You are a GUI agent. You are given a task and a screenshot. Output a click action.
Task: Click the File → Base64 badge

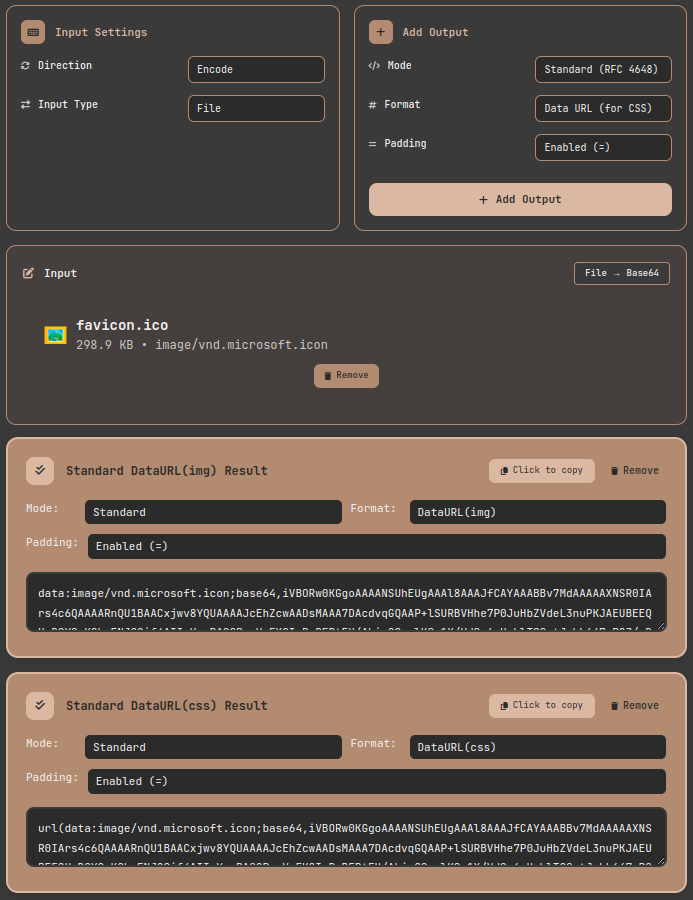(x=622, y=273)
